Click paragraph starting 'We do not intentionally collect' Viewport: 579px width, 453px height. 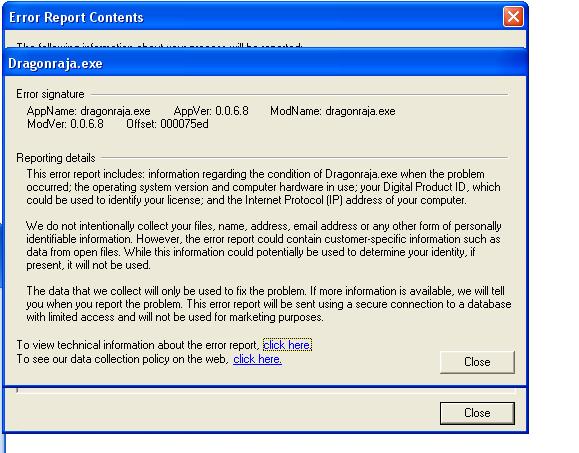[x=263, y=246]
